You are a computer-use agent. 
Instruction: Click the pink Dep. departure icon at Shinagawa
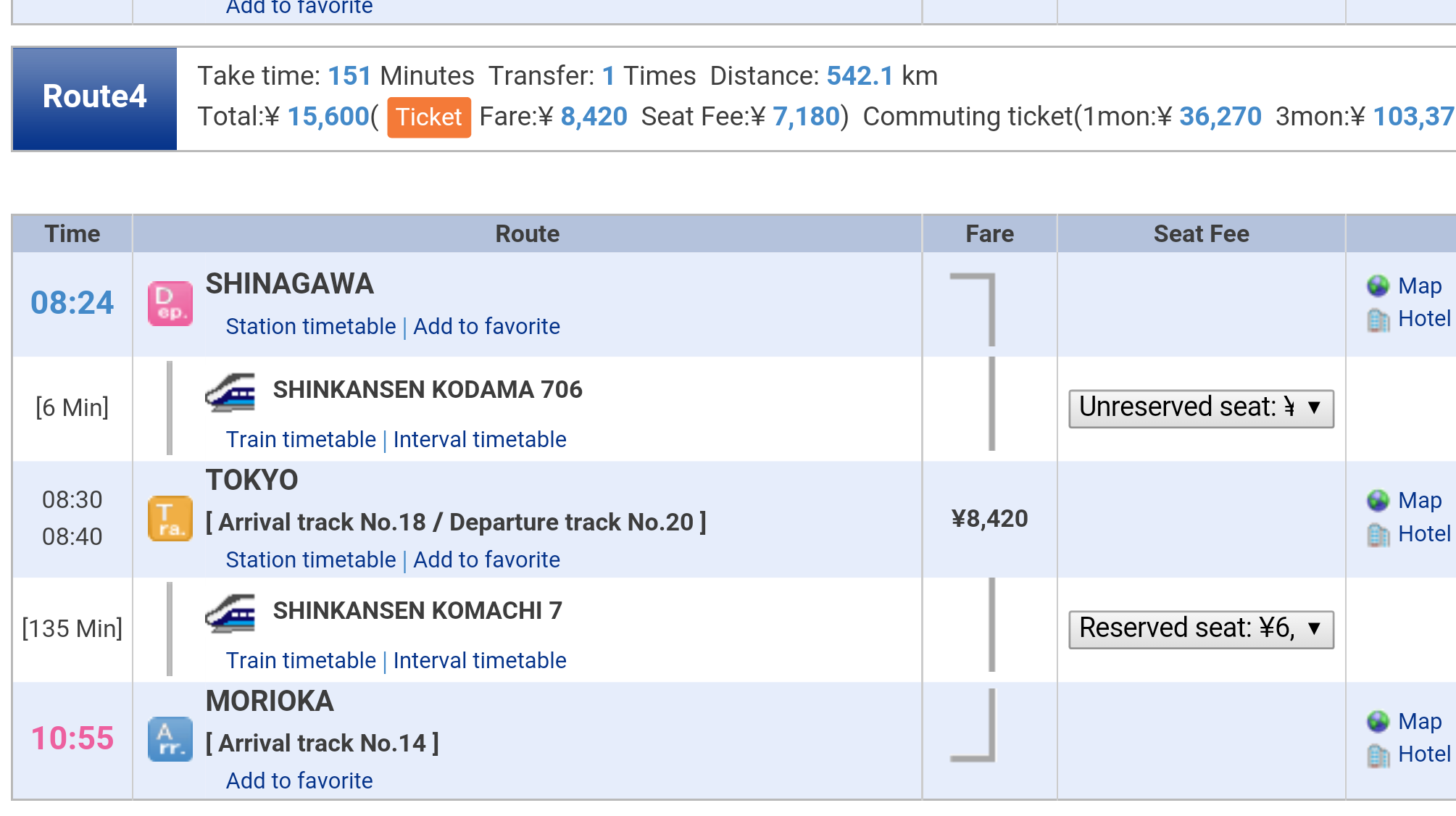pyautogui.click(x=170, y=304)
